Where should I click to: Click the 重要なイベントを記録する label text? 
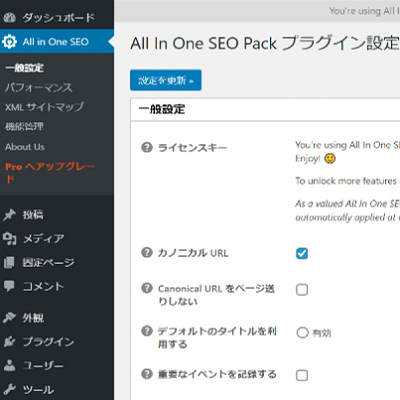(x=217, y=374)
